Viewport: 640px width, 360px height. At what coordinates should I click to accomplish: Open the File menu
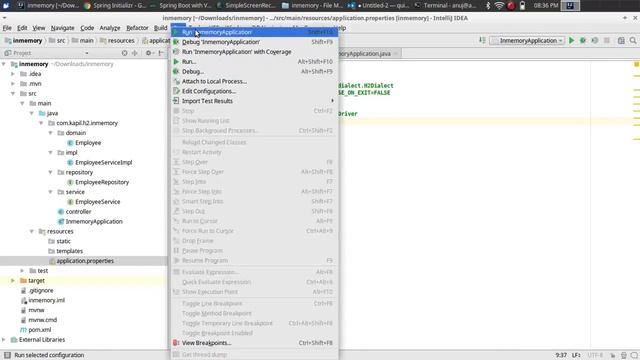[7, 28]
